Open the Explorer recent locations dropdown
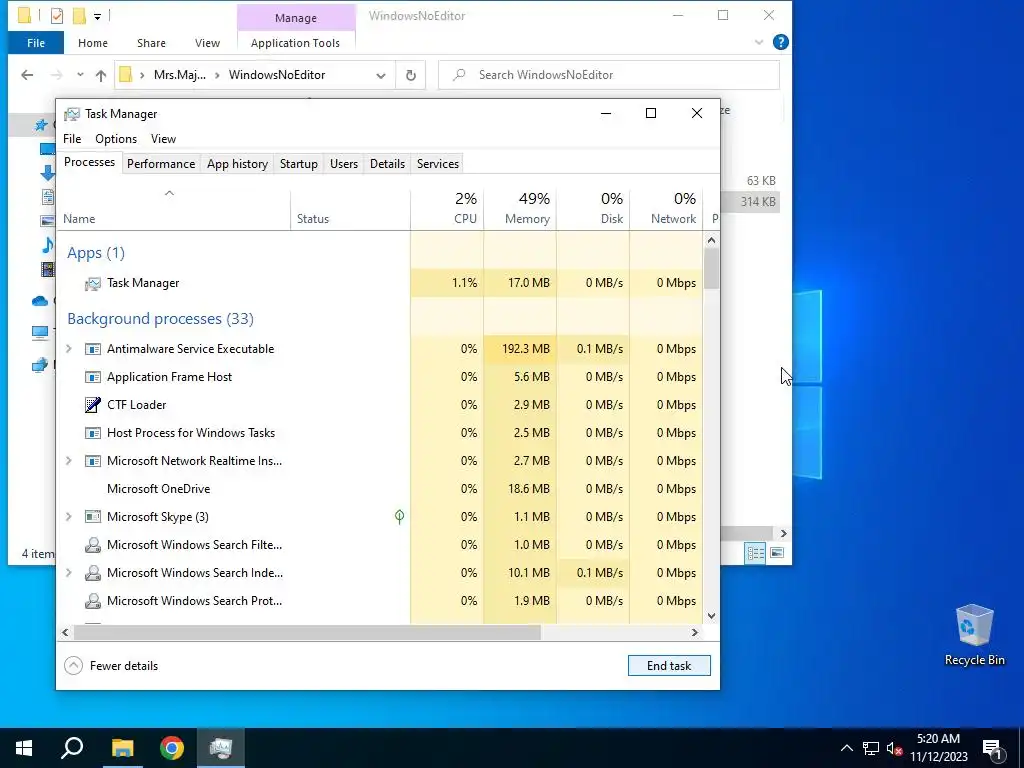This screenshot has width=1024, height=768. click(80, 75)
